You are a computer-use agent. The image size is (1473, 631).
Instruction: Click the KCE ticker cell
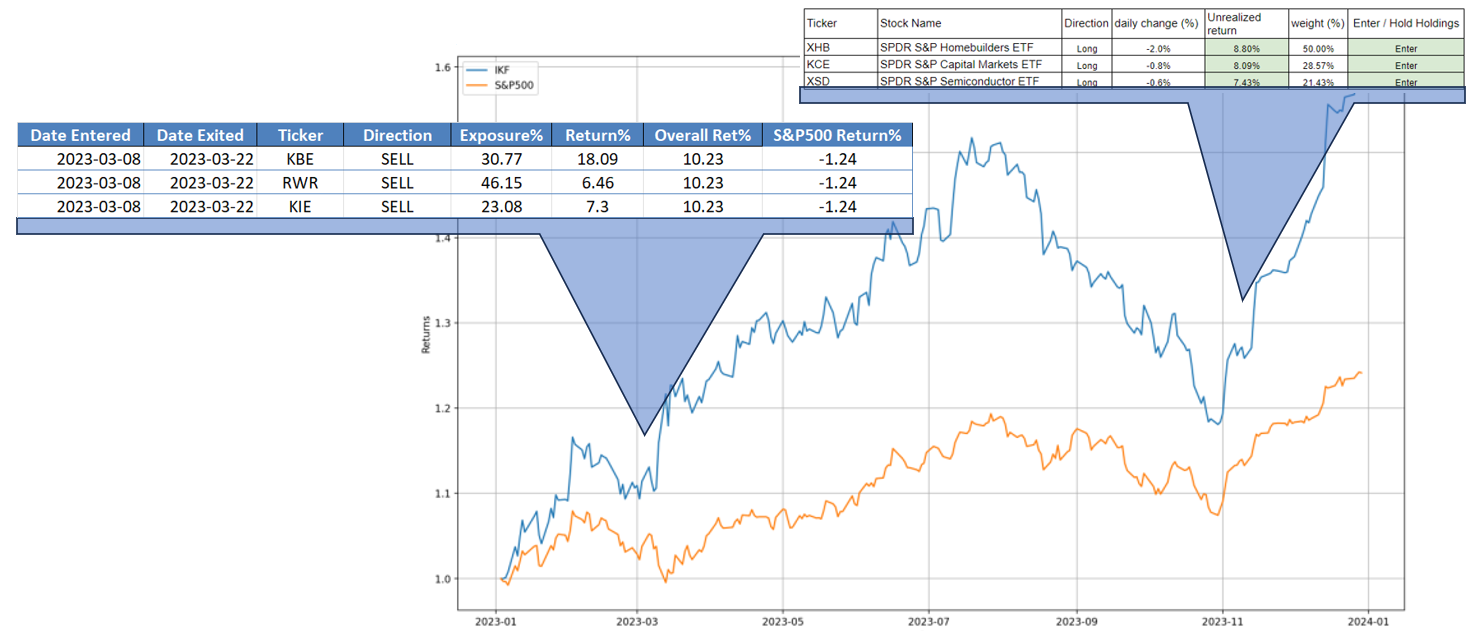click(840, 63)
